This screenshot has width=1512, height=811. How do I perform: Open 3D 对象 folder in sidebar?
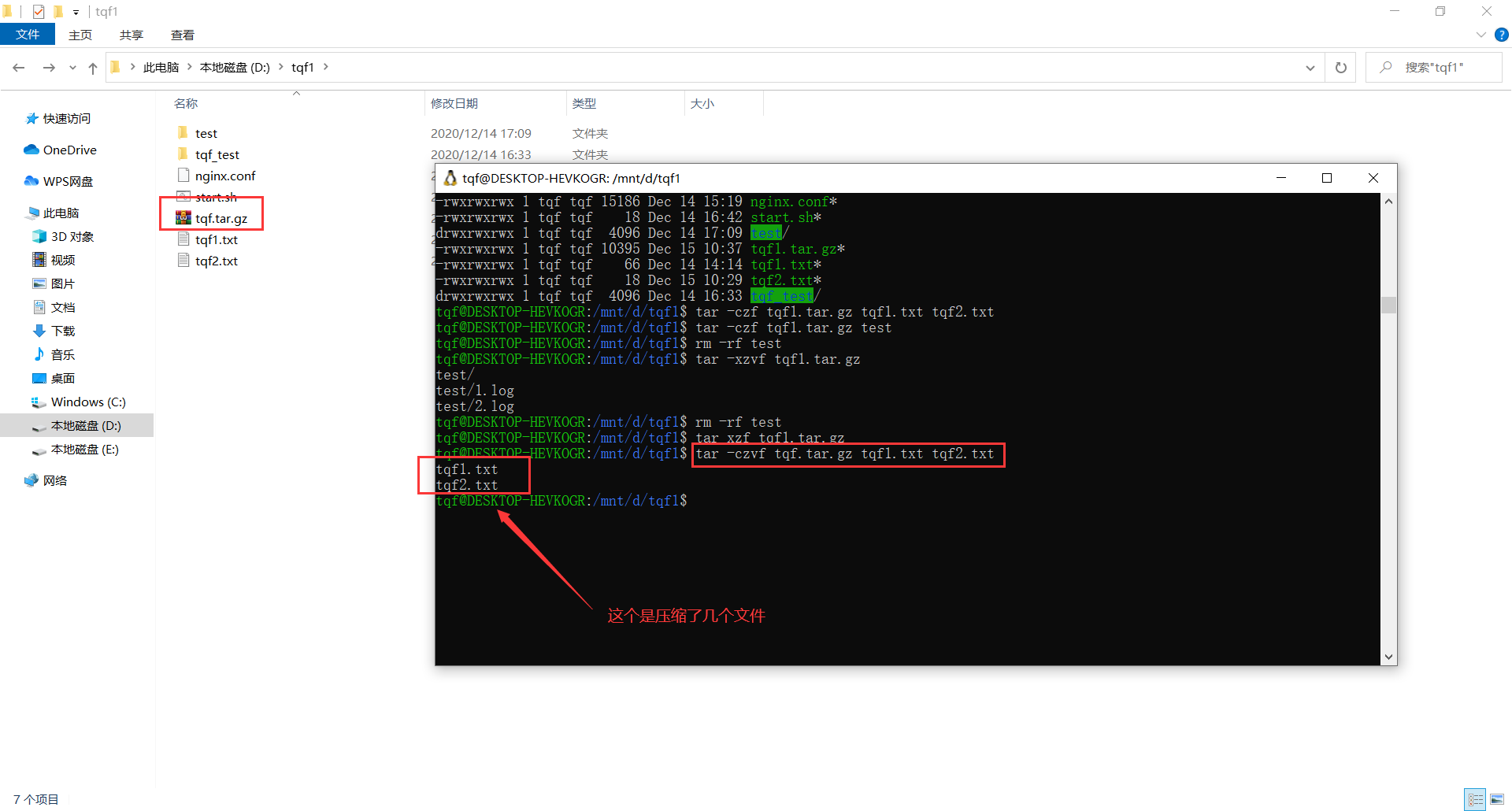(x=72, y=236)
